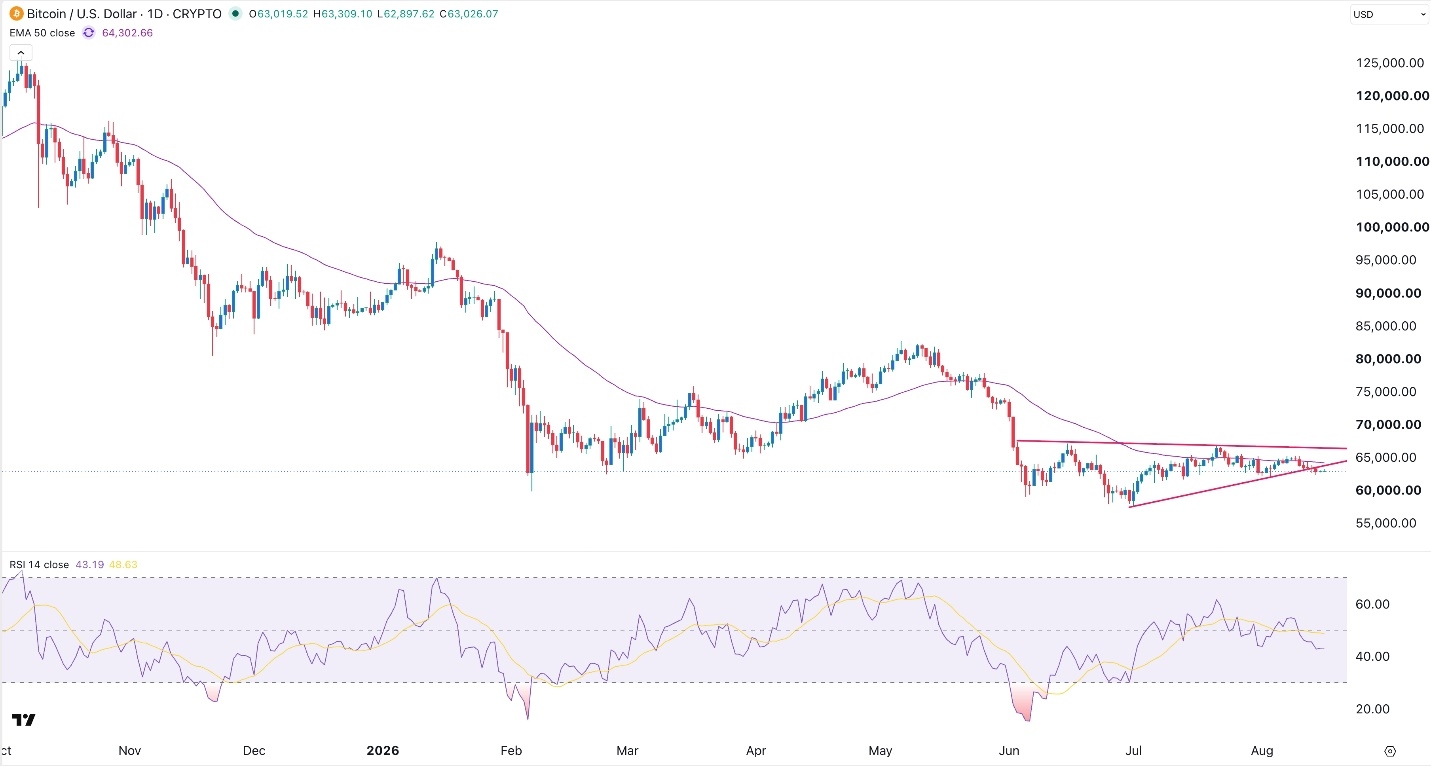Click the RSI 20.00 axis label
The image size is (1431, 766).
[1373, 709]
